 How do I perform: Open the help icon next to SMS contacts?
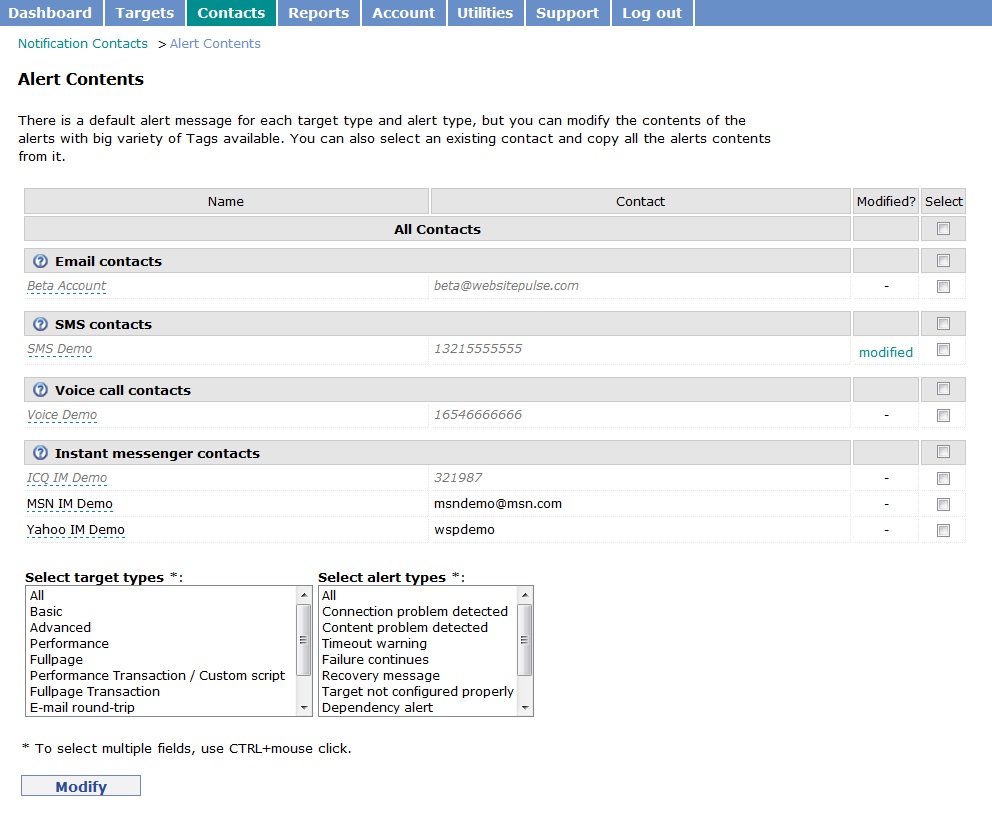(x=40, y=324)
